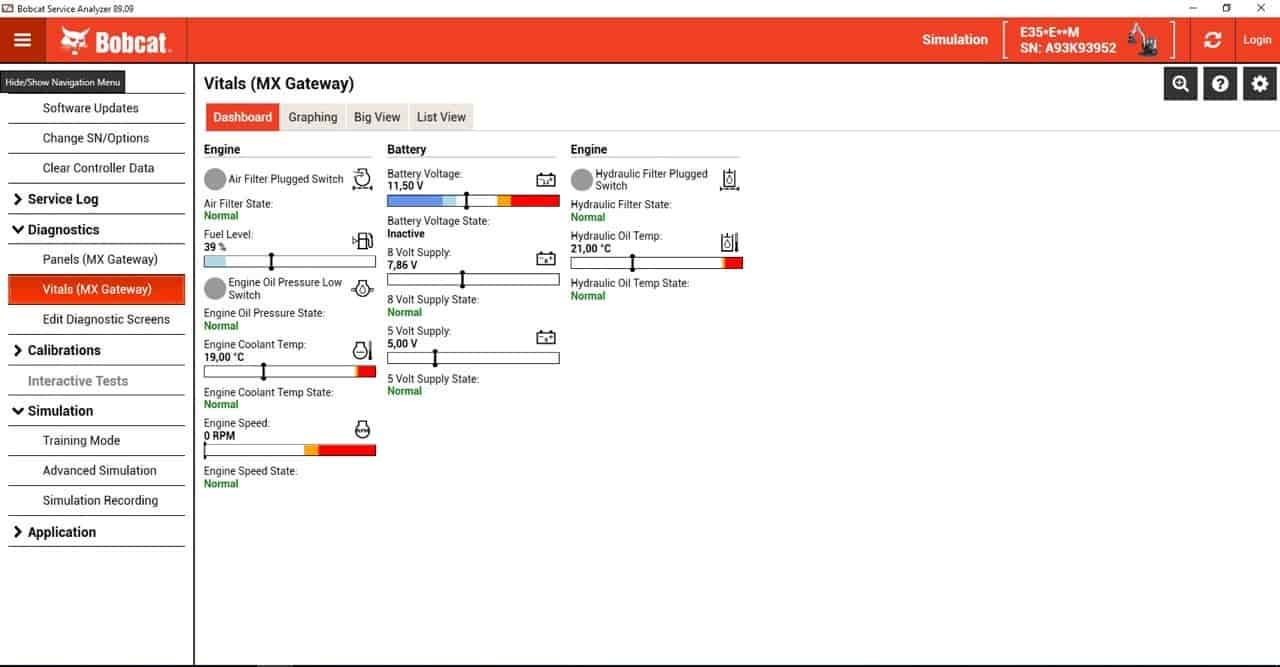Collapse the Diagnostics section

click(97, 229)
